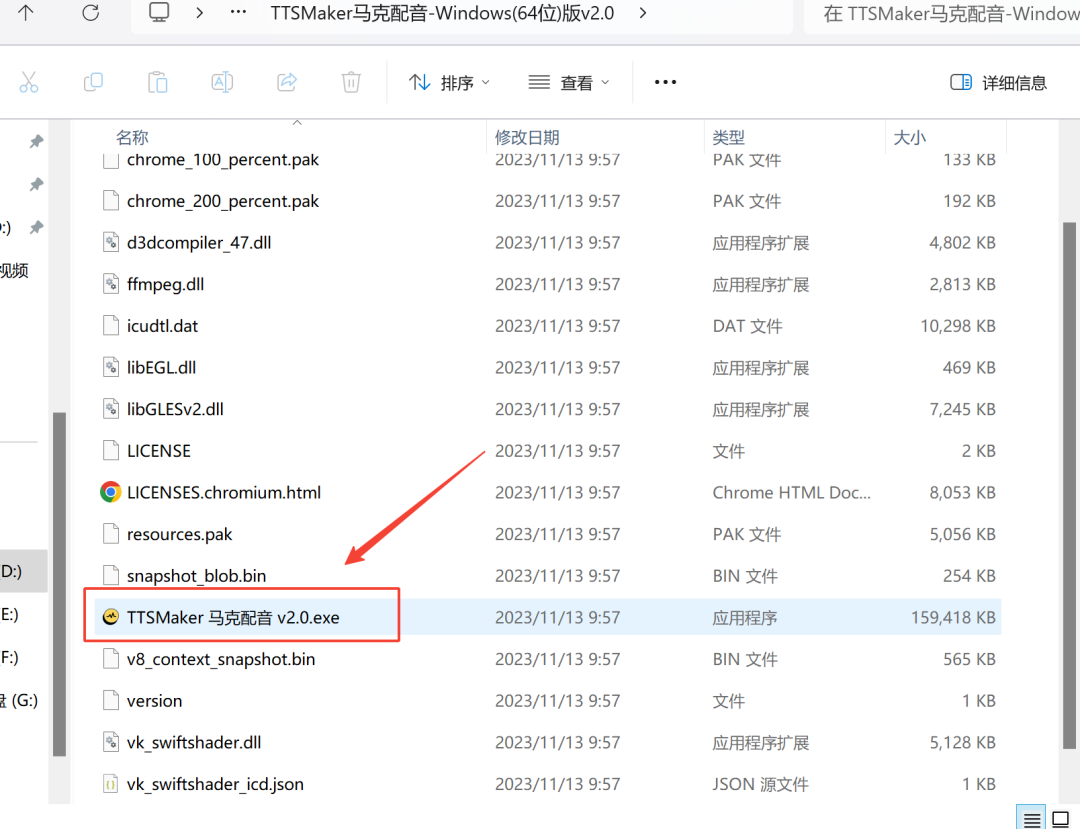Viewport: 1080px width, 829px height.
Task: Click the Chrome HTML Doc... type cell
Action: pos(791,492)
